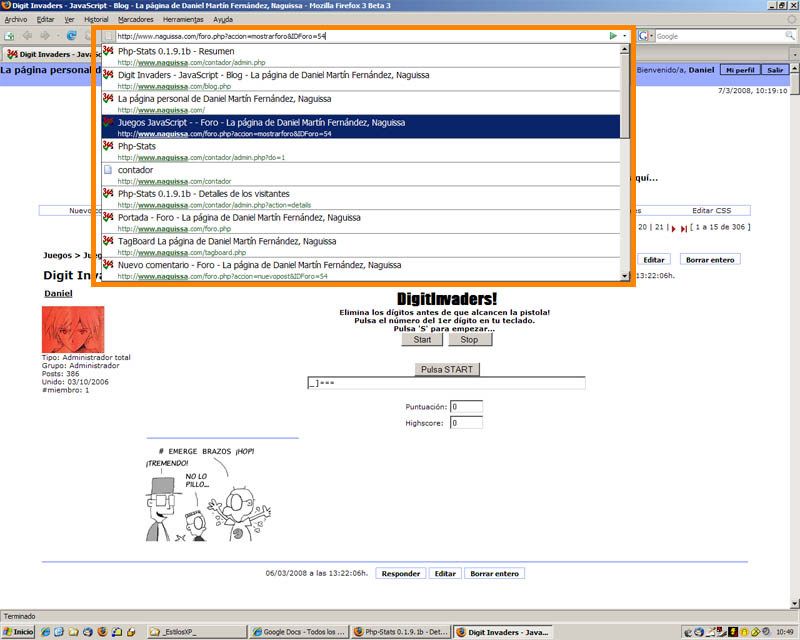Click the green Go arrow in address bar
Image resolution: width=800 pixels, height=640 pixels.
613,36
